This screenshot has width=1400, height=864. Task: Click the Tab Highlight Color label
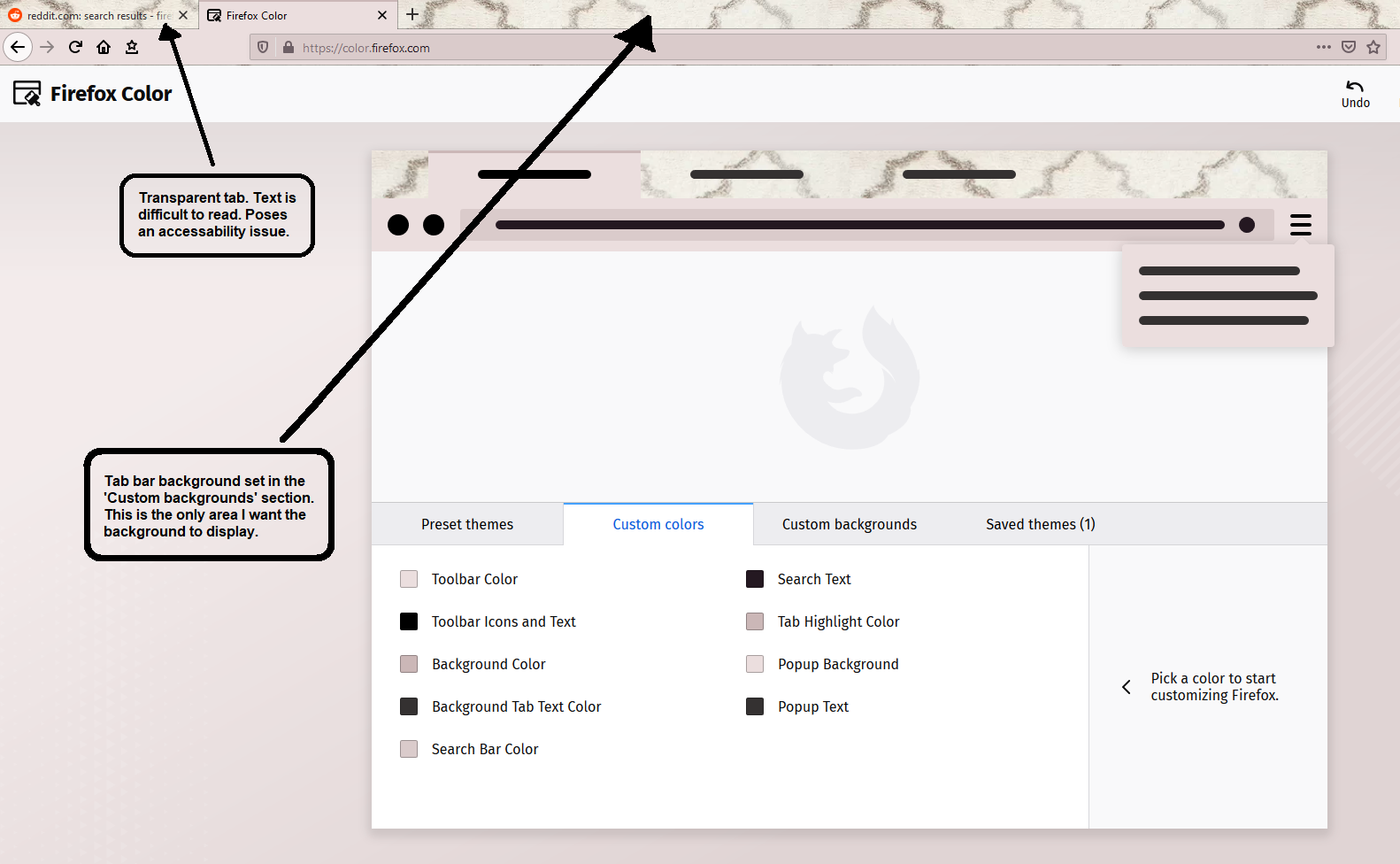839,621
